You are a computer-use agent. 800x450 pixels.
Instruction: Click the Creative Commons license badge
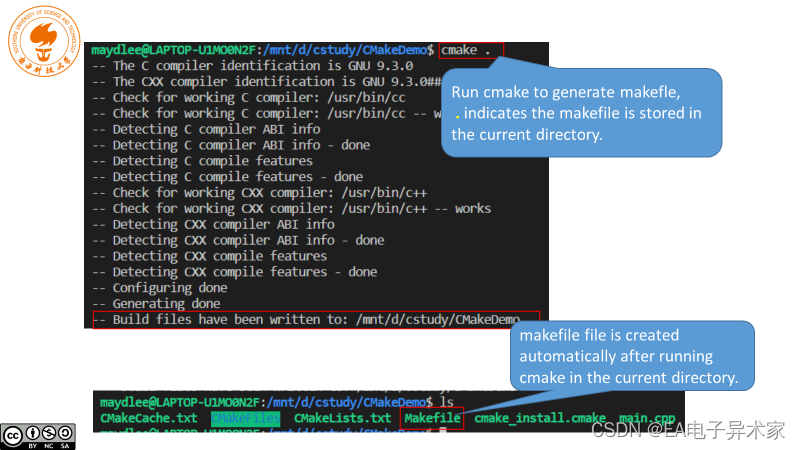point(38,437)
